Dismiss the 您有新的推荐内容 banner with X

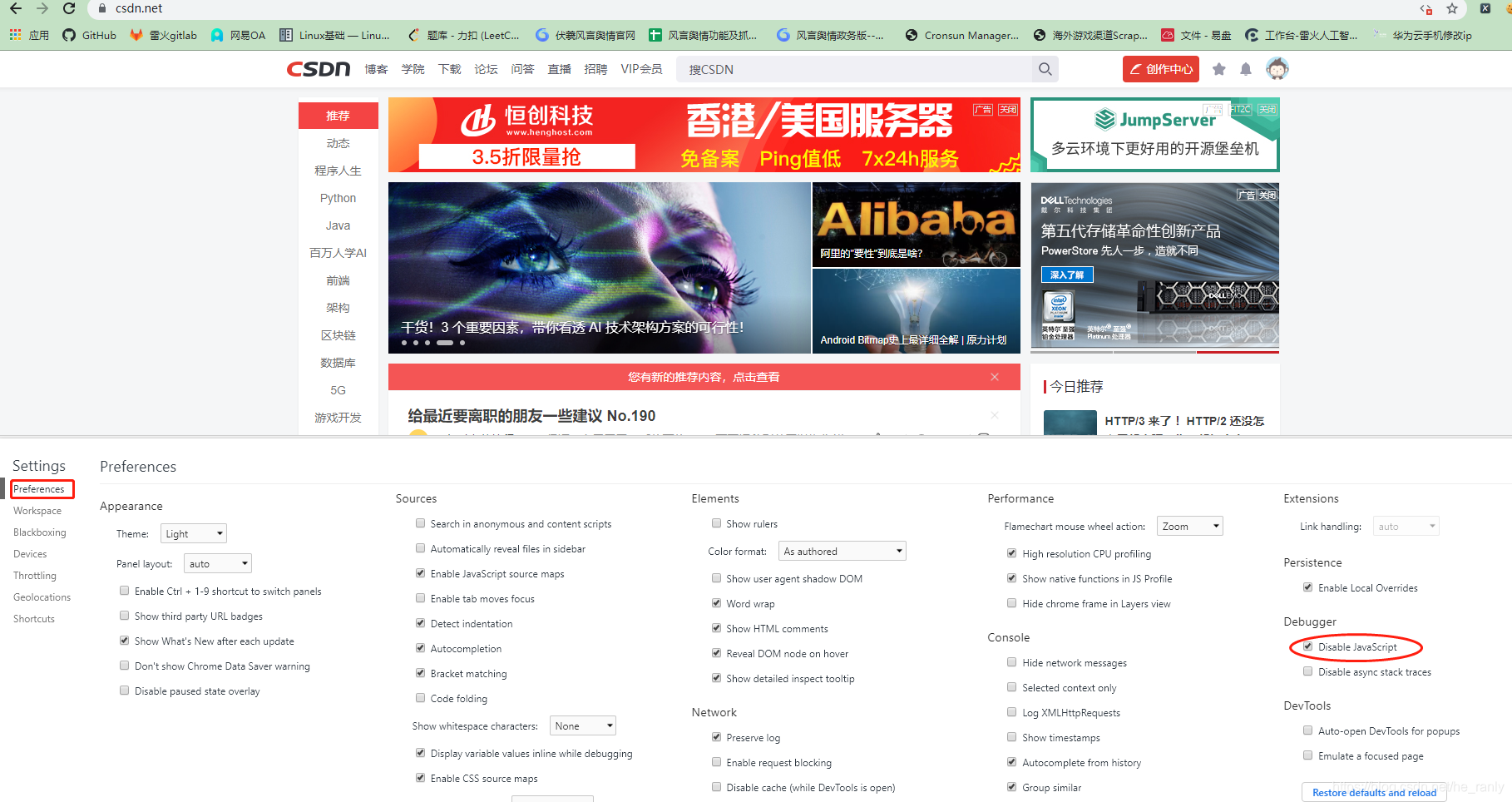pyautogui.click(x=995, y=376)
